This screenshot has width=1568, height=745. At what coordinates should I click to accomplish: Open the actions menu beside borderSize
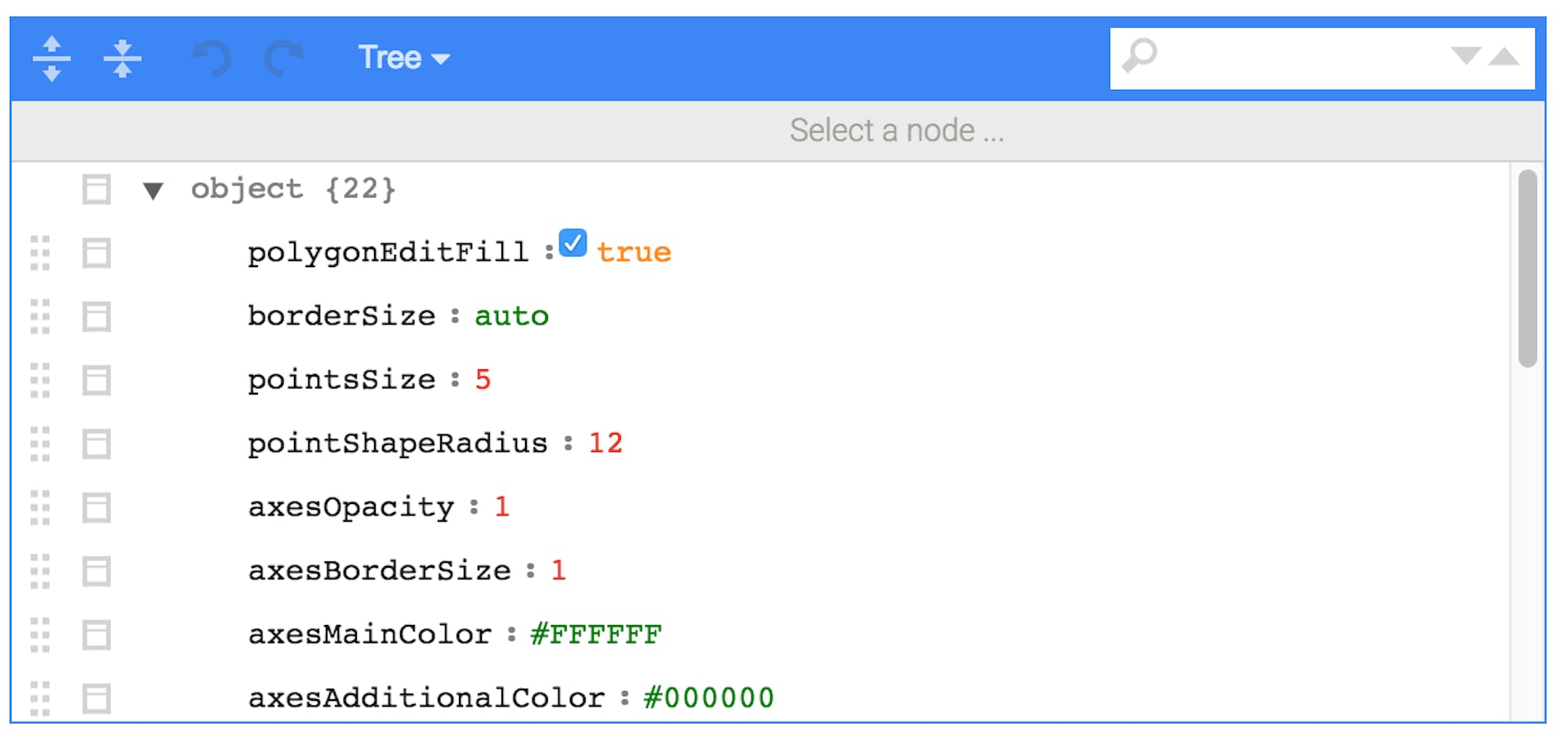(96, 316)
